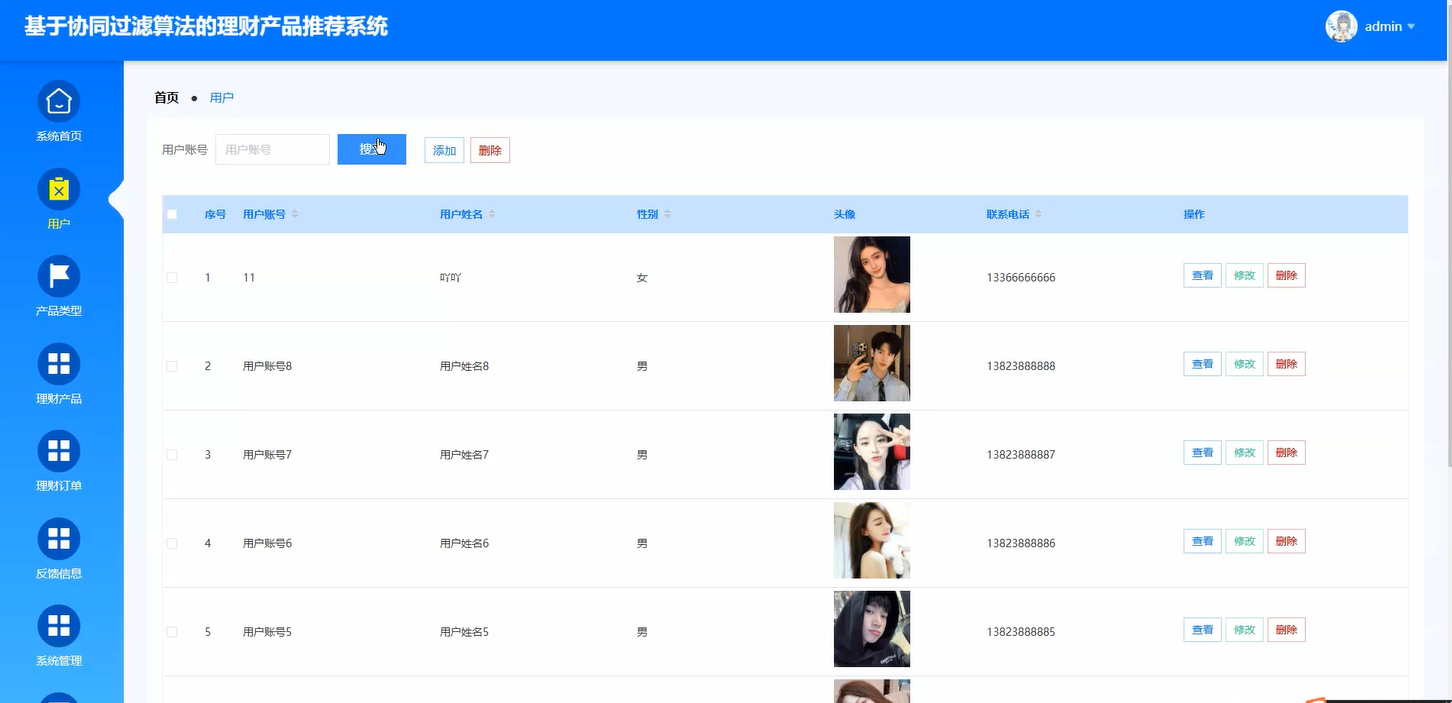1452x703 pixels.
Task: Click 删除 for 用户账号7
Action: pos(1286,453)
